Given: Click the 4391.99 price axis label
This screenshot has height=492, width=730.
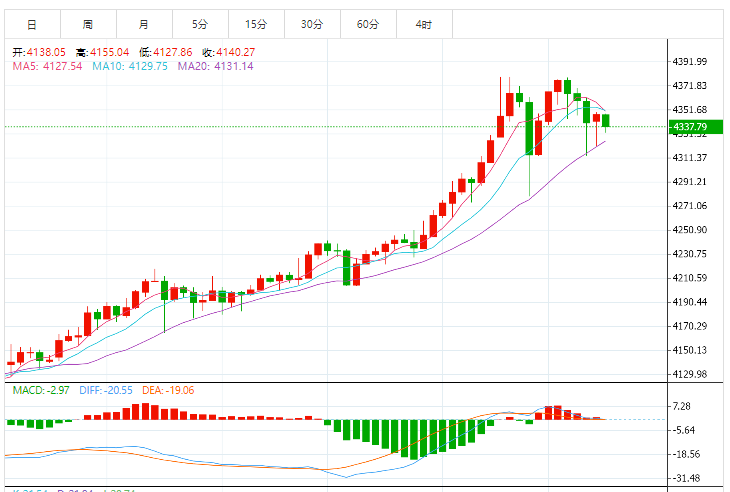Looking at the screenshot, I should pyautogui.click(x=689, y=61).
